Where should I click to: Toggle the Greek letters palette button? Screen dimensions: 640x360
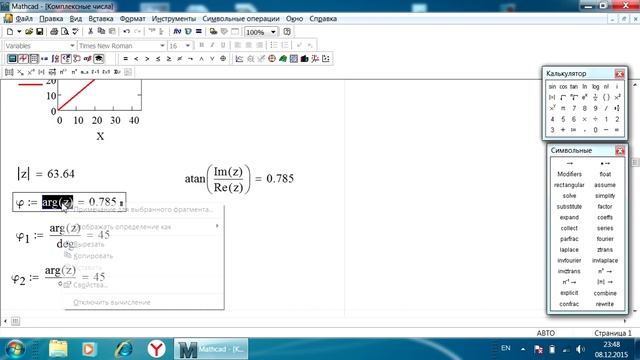[x=88, y=59]
